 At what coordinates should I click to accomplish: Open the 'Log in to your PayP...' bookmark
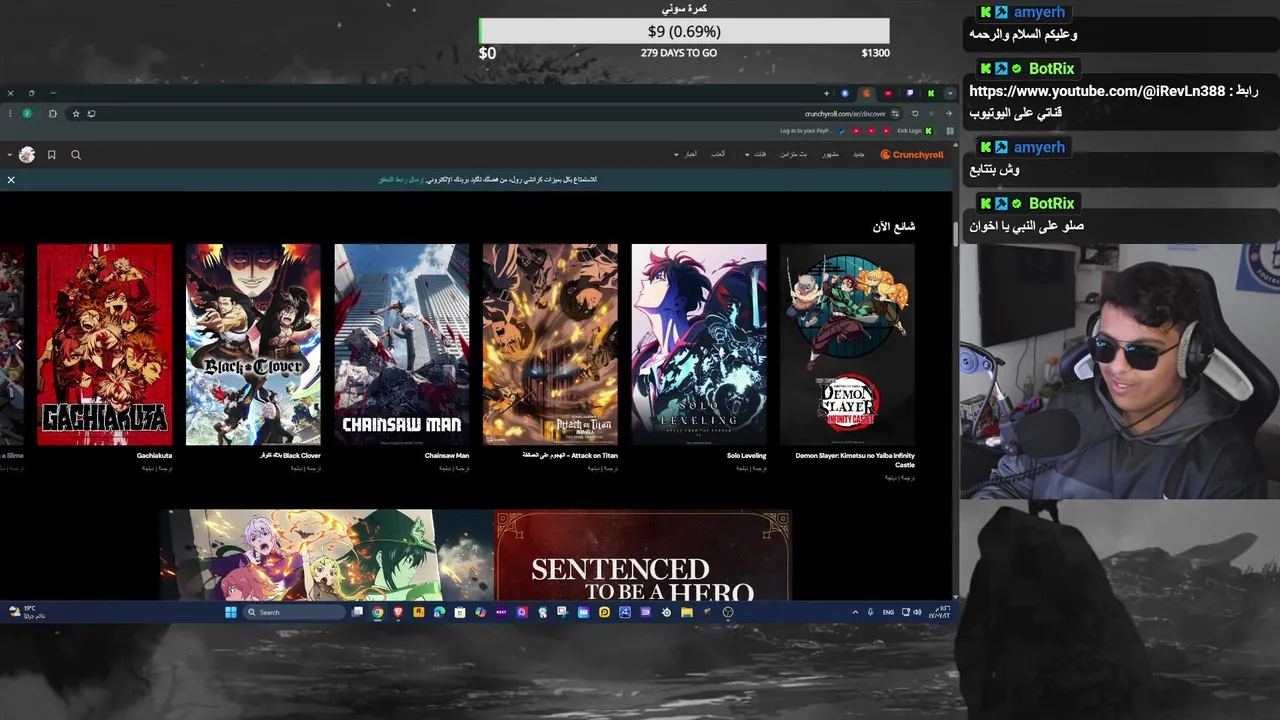click(812, 131)
